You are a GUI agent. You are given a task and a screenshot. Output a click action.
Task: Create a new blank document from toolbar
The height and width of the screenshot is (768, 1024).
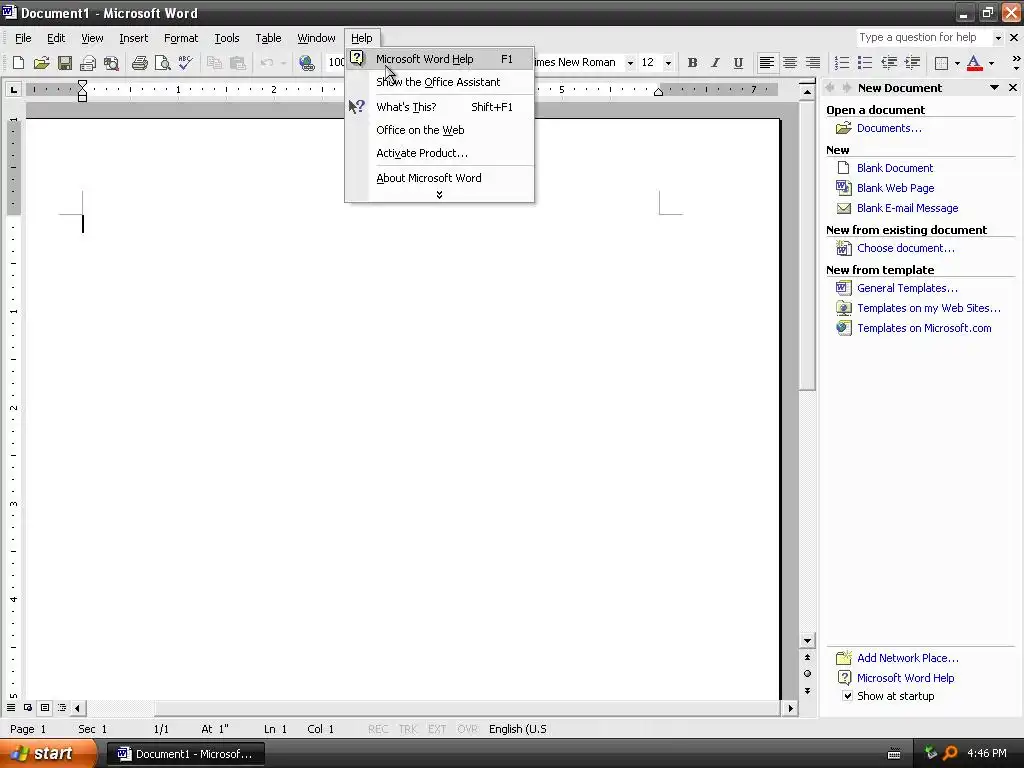[18, 63]
